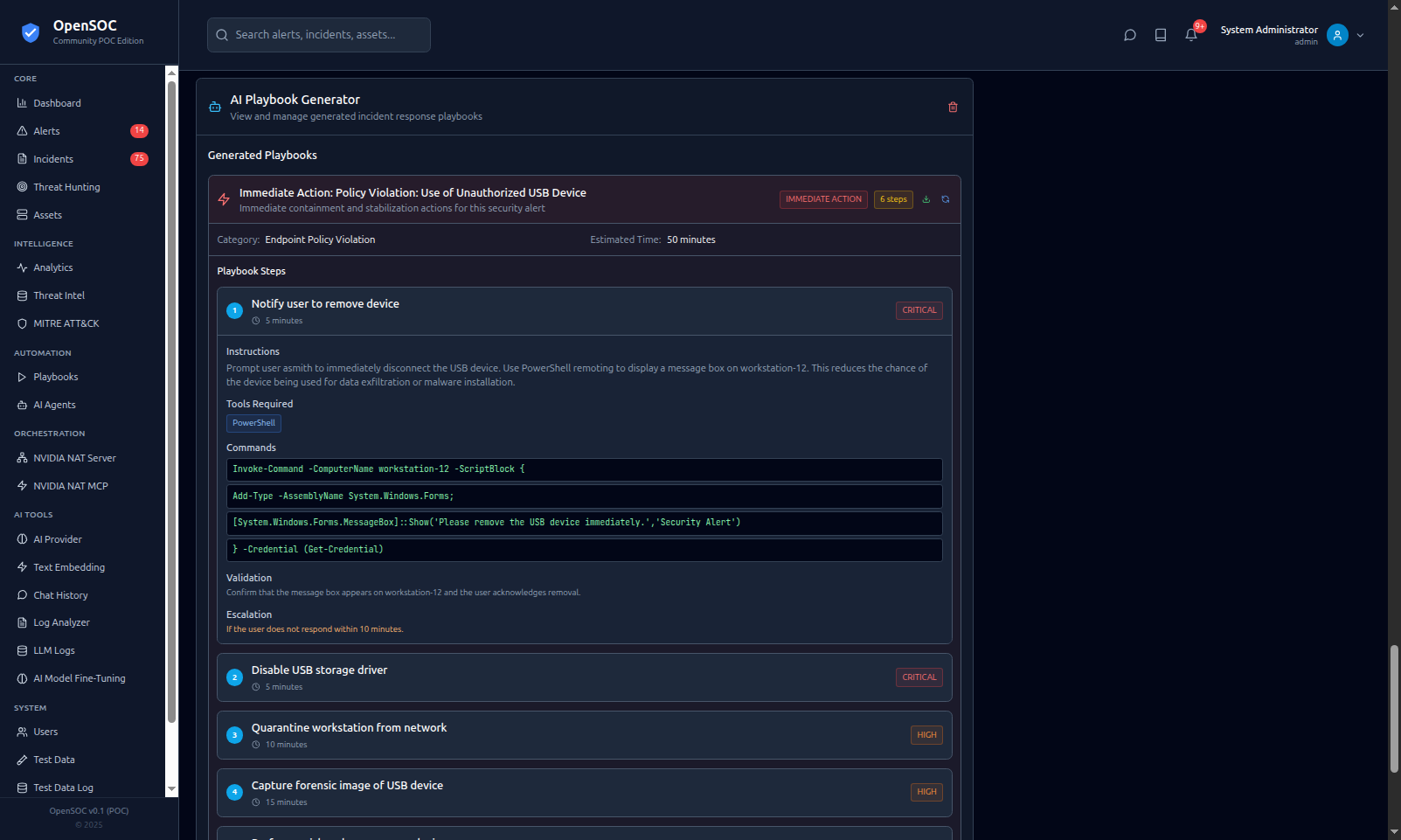Viewport: 1401px width, 840px height.
Task: Expand the user account menu chevron
Action: click(x=1360, y=36)
